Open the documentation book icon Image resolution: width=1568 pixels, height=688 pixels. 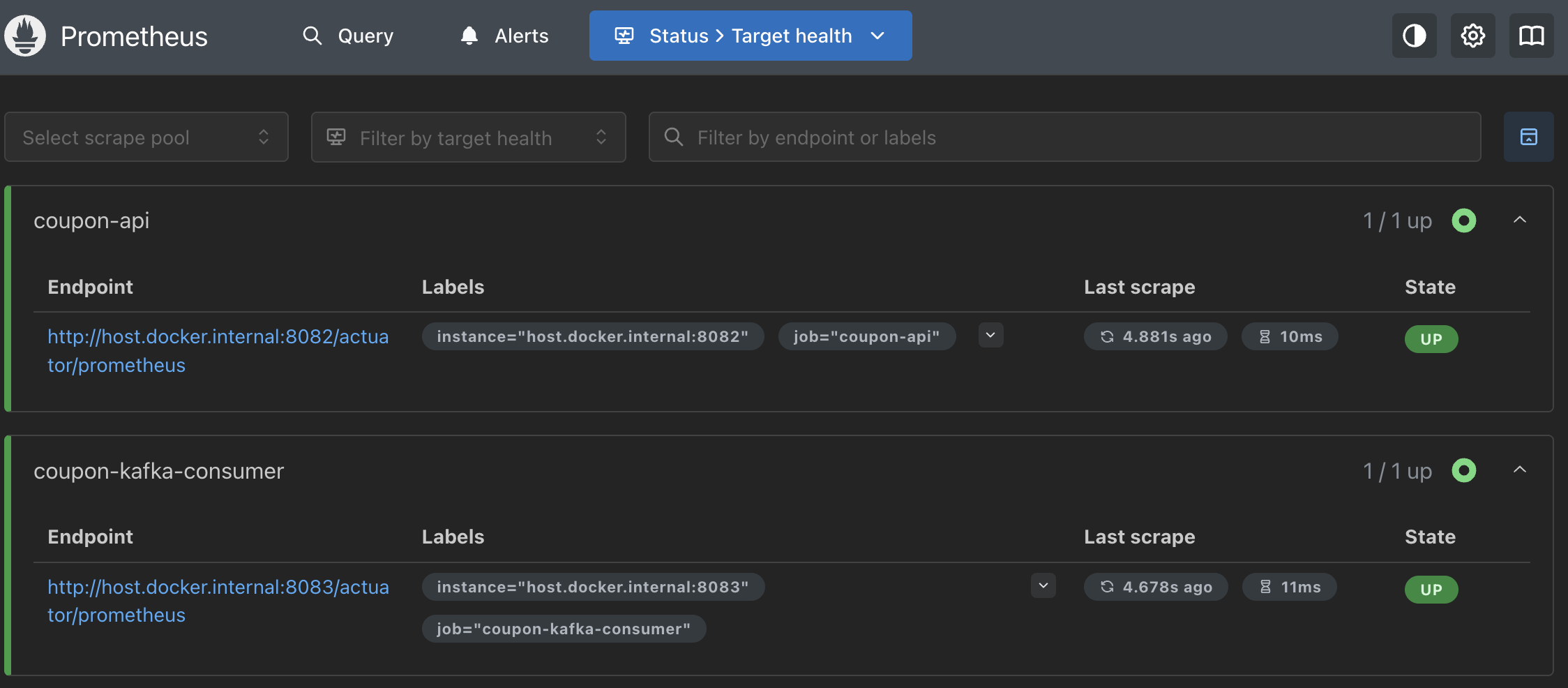tap(1532, 36)
